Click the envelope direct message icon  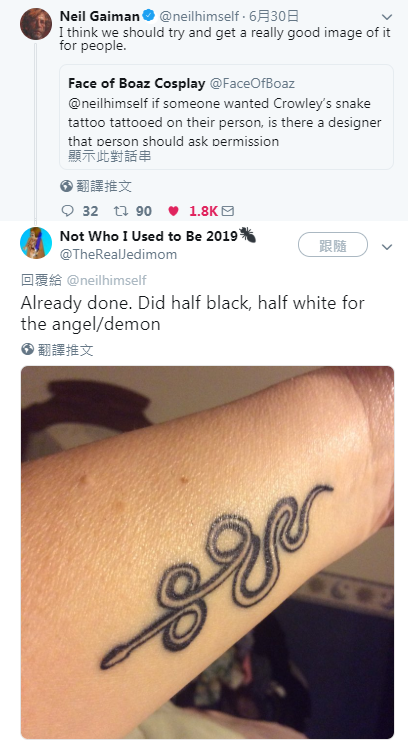(x=228, y=211)
